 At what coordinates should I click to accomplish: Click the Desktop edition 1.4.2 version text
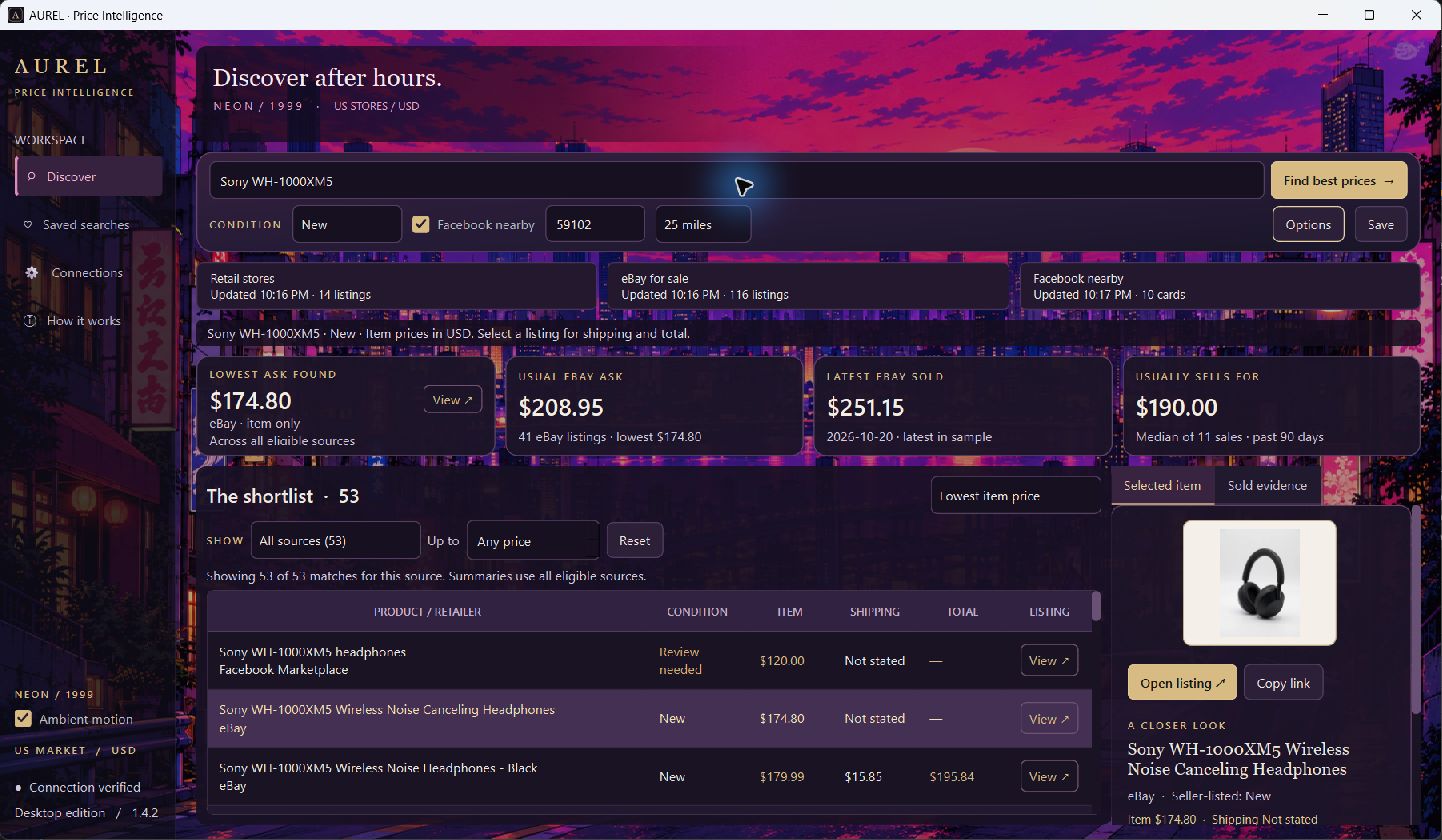[86, 812]
